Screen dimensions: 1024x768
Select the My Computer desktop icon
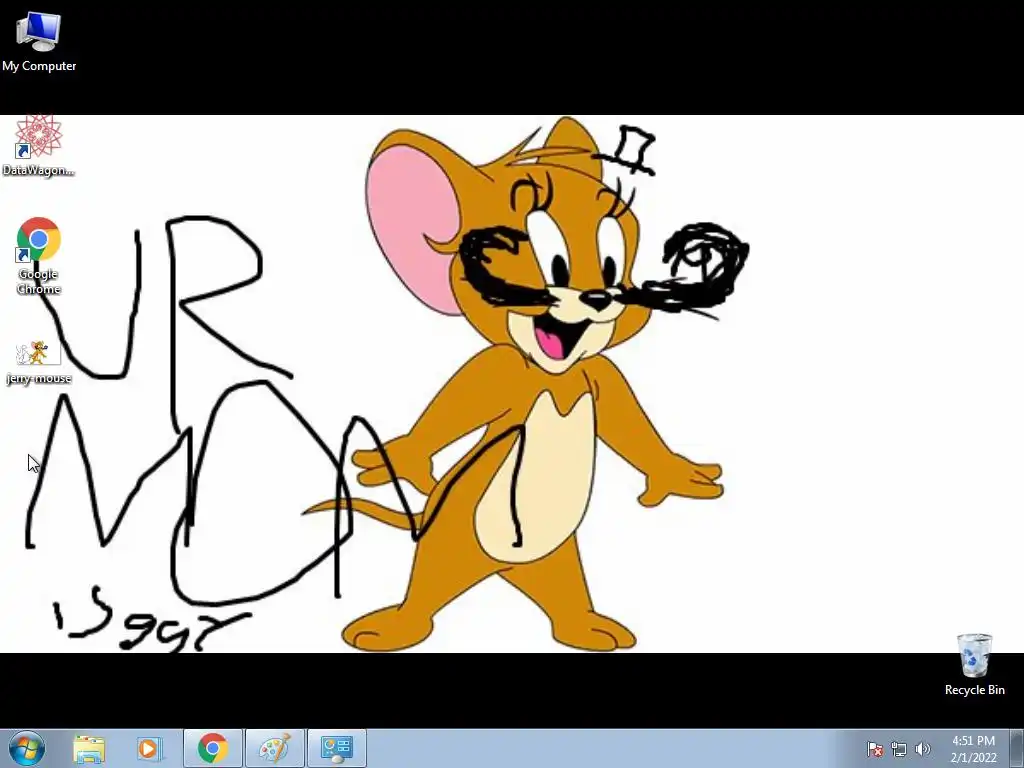pos(39,40)
